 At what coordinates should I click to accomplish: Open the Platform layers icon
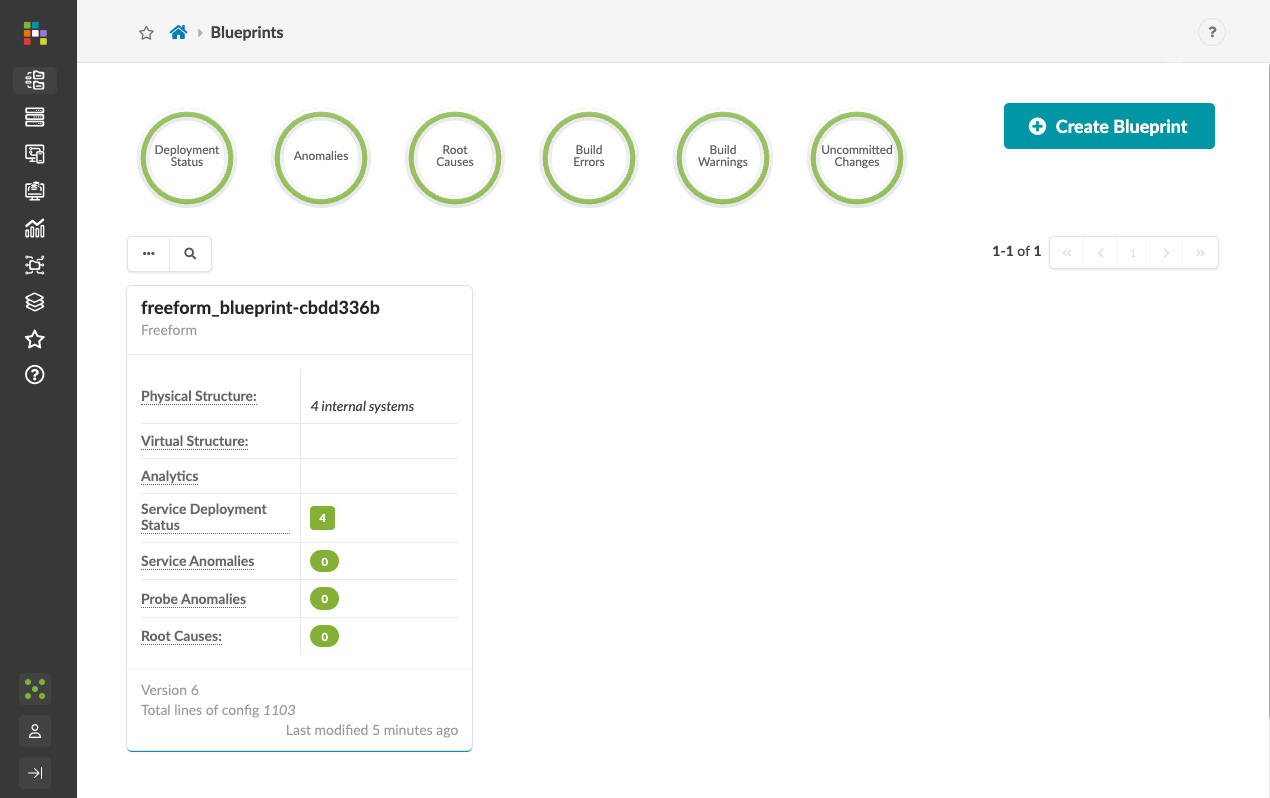35,301
